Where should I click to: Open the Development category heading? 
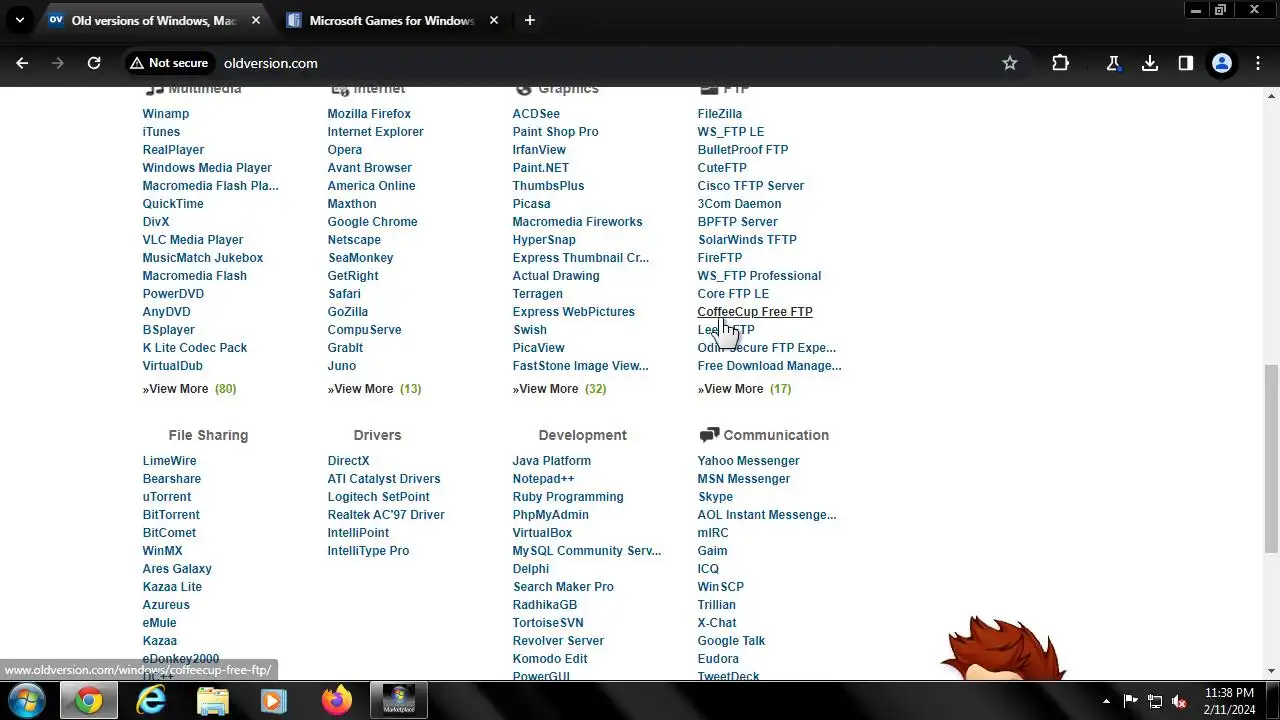click(582, 435)
